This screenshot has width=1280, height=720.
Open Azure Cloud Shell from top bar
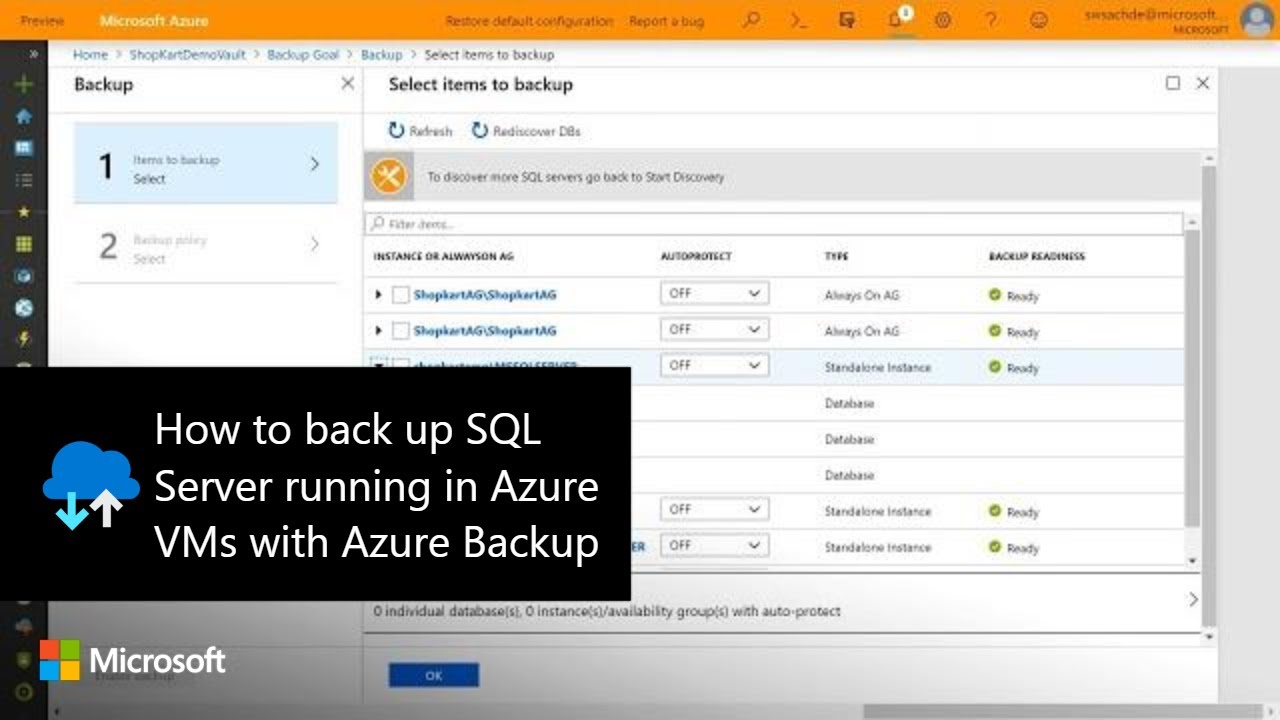[799, 20]
